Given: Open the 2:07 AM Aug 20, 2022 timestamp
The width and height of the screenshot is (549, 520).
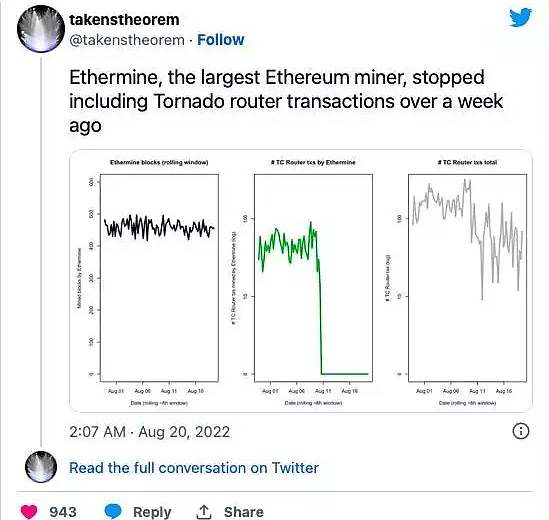Looking at the screenshot, I should tap(150, 432).
